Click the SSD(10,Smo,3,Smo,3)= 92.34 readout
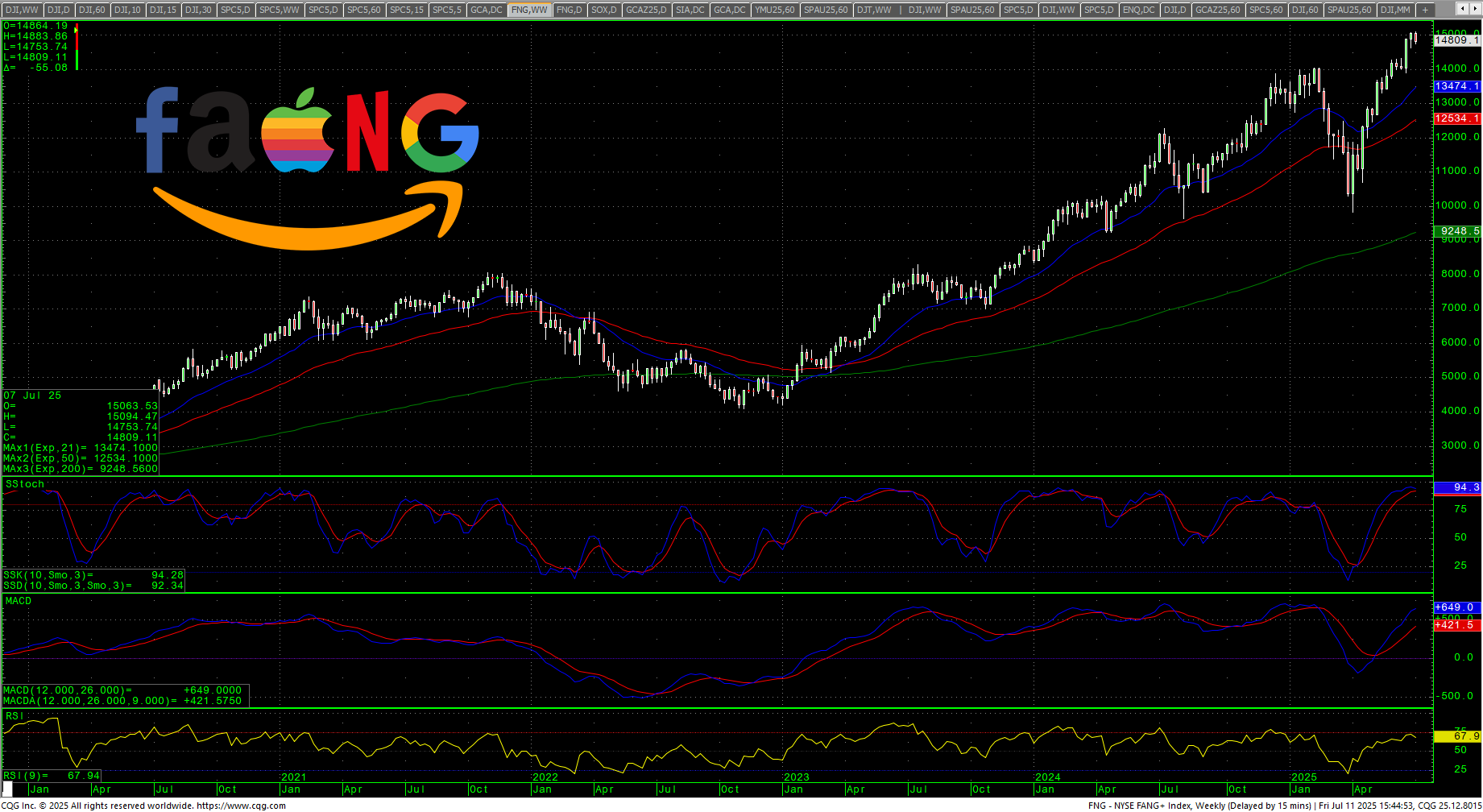The image size is (1483, 812). [x=93, y=586]
